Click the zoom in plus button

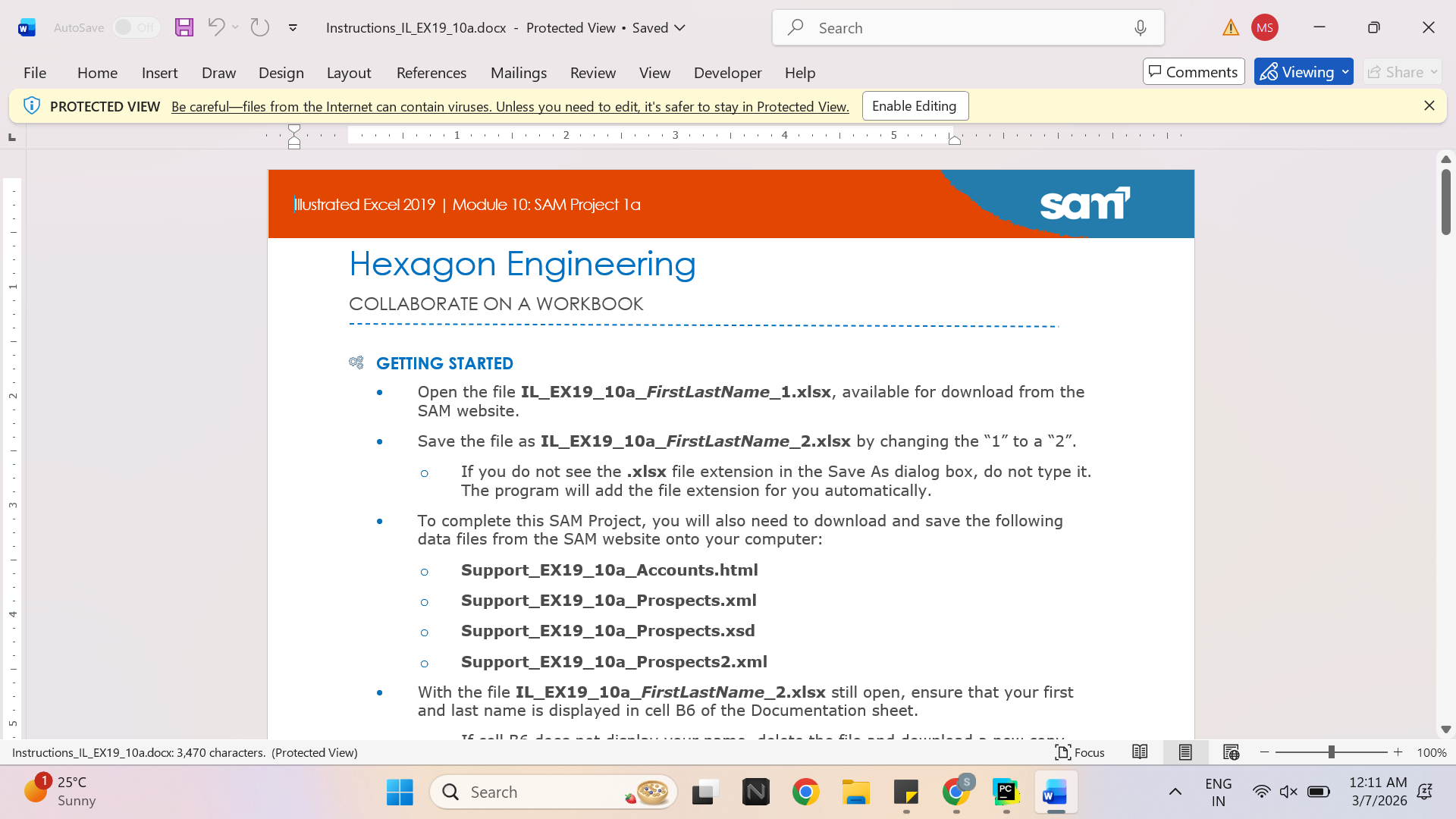click(1398, 752)
